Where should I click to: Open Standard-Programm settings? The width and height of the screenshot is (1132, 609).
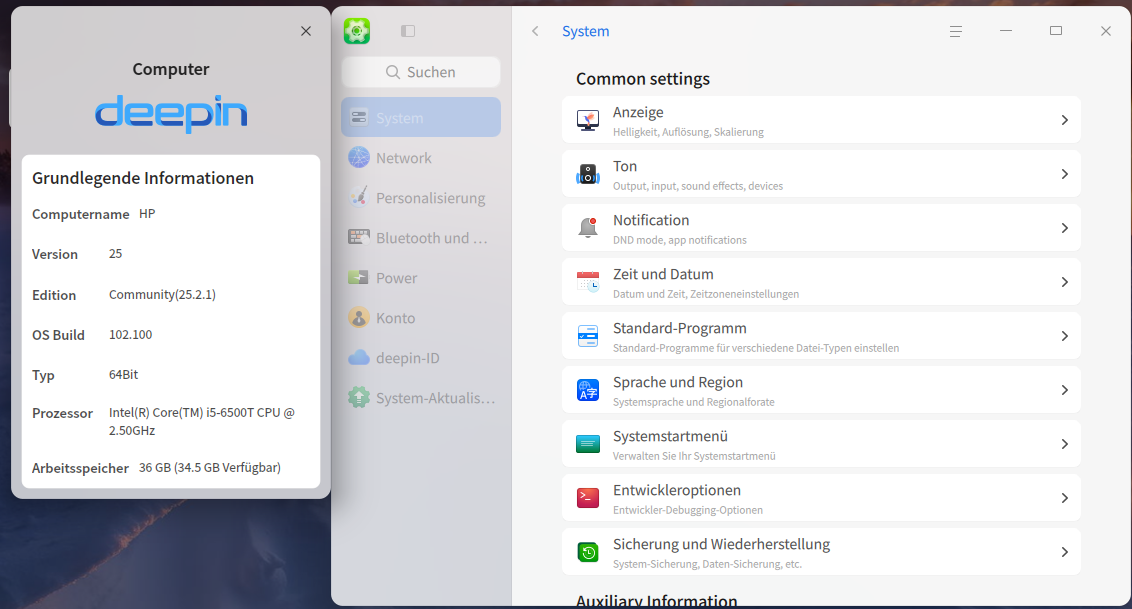pos(821,336)
